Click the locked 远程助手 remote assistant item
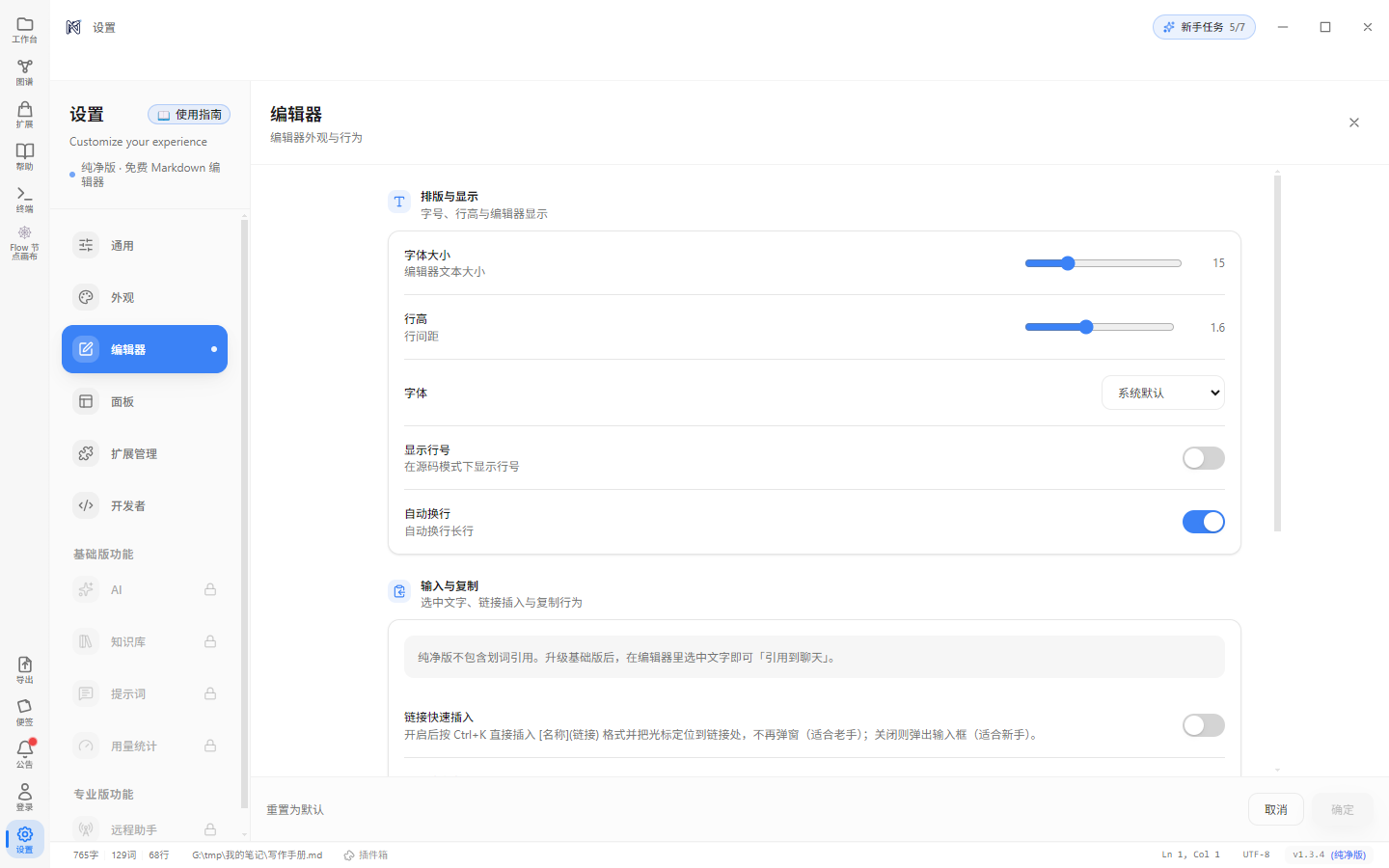The image size is (1389, 868). point(145,828)
